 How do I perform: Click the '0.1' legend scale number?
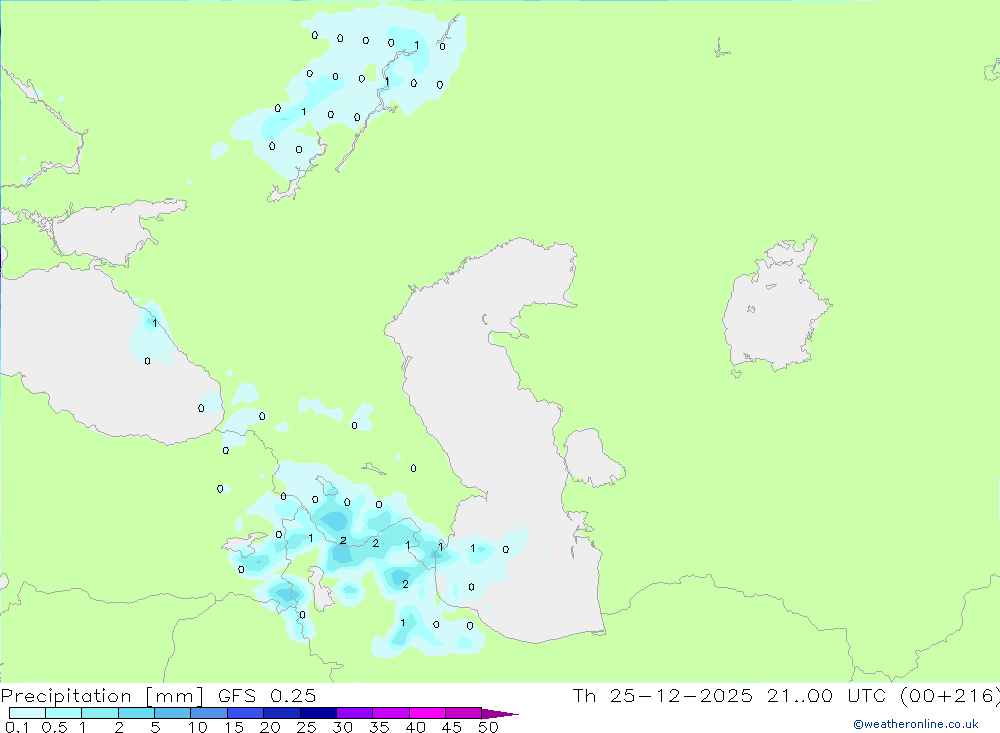pos(17,727)
